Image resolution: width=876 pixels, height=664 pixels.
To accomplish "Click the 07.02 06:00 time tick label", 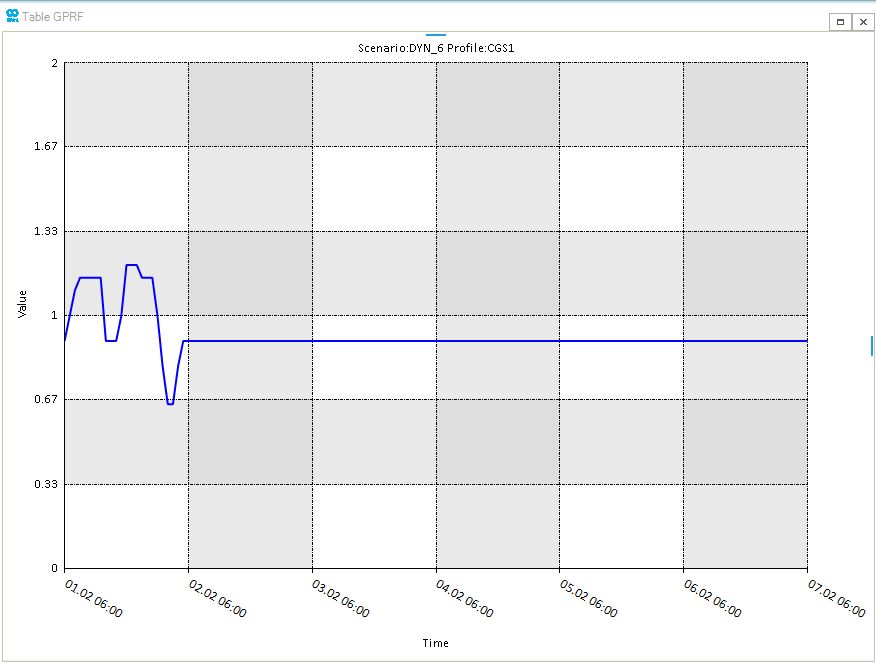I will [835, 597].
